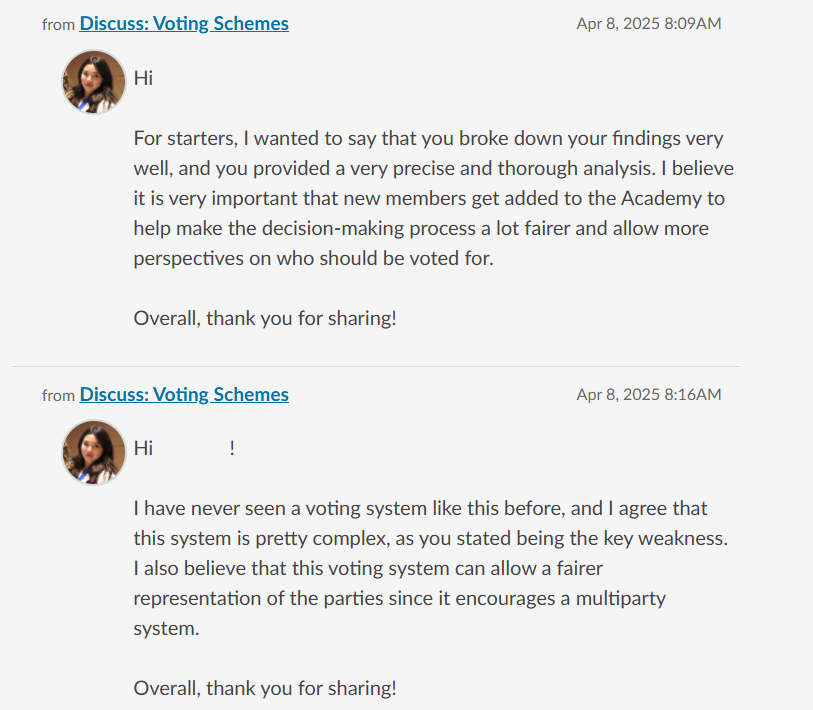Click the "Hi" greeting in the 8:09AM post
The width and height of the screenshot is (813, 710).
coord(143,78)
